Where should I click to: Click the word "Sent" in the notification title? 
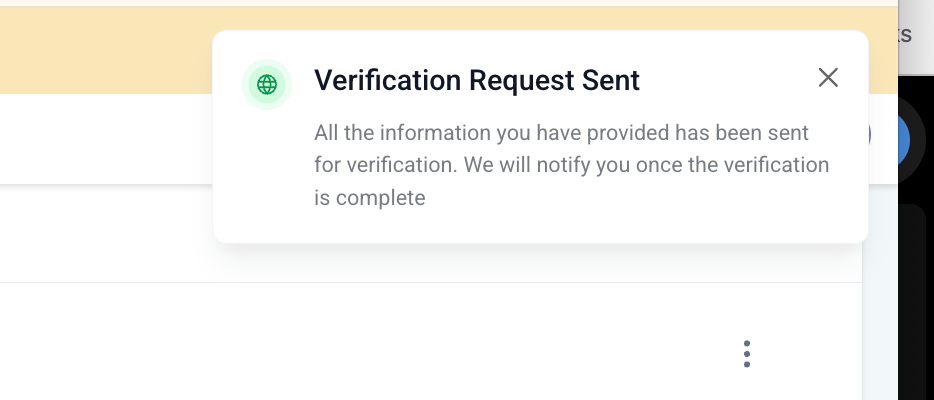608,80
